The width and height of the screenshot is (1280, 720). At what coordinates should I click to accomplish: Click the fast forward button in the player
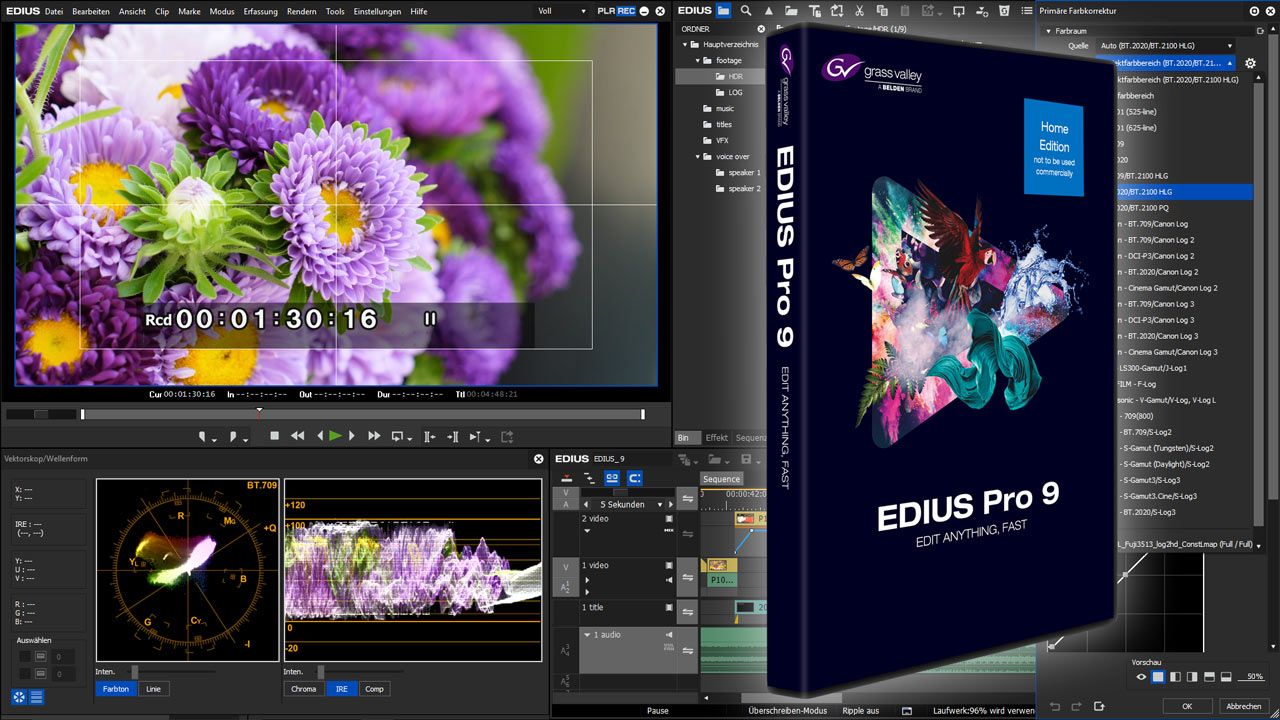coord(374,436)
